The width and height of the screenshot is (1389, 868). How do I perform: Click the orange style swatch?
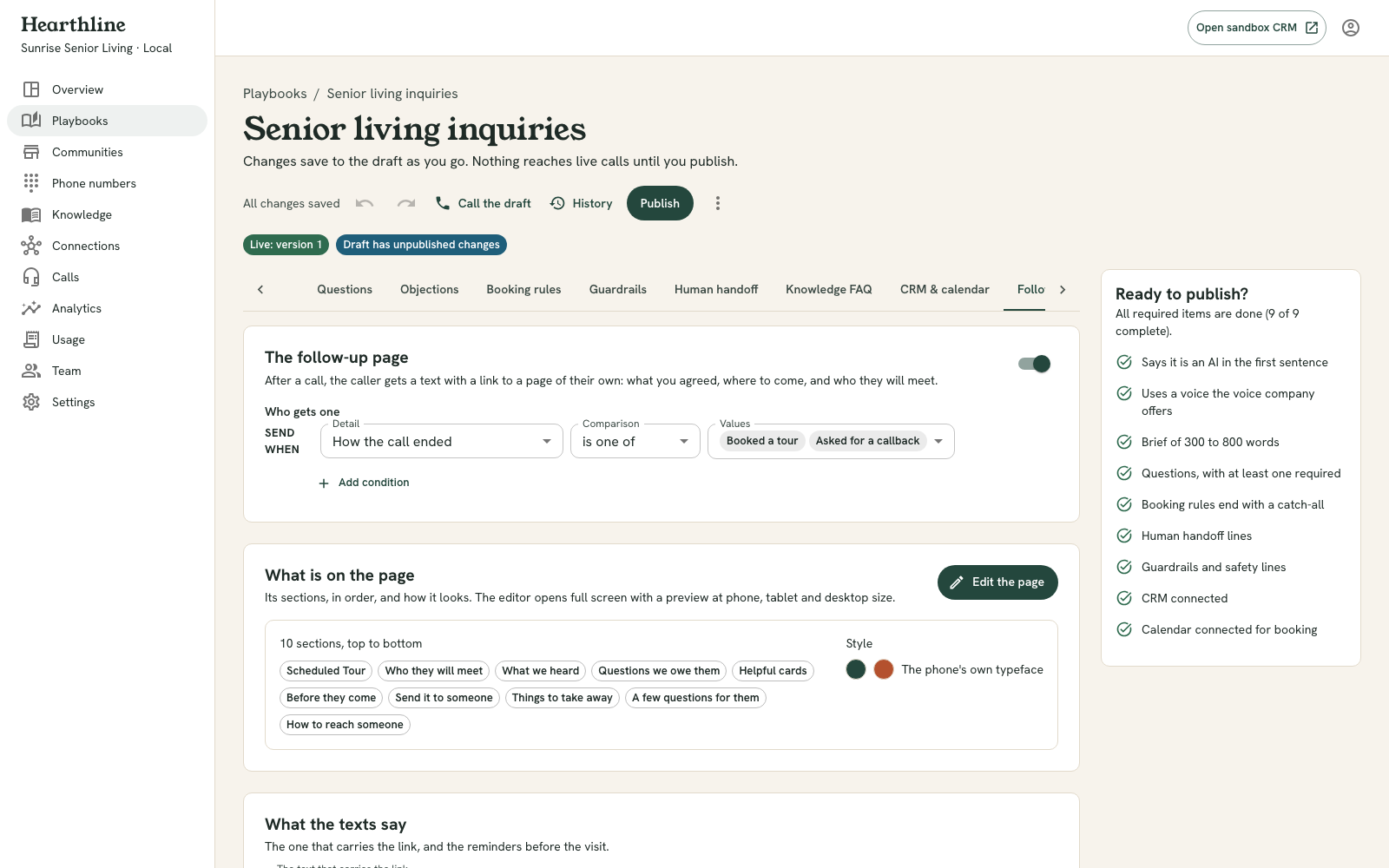tap(884, 669)
